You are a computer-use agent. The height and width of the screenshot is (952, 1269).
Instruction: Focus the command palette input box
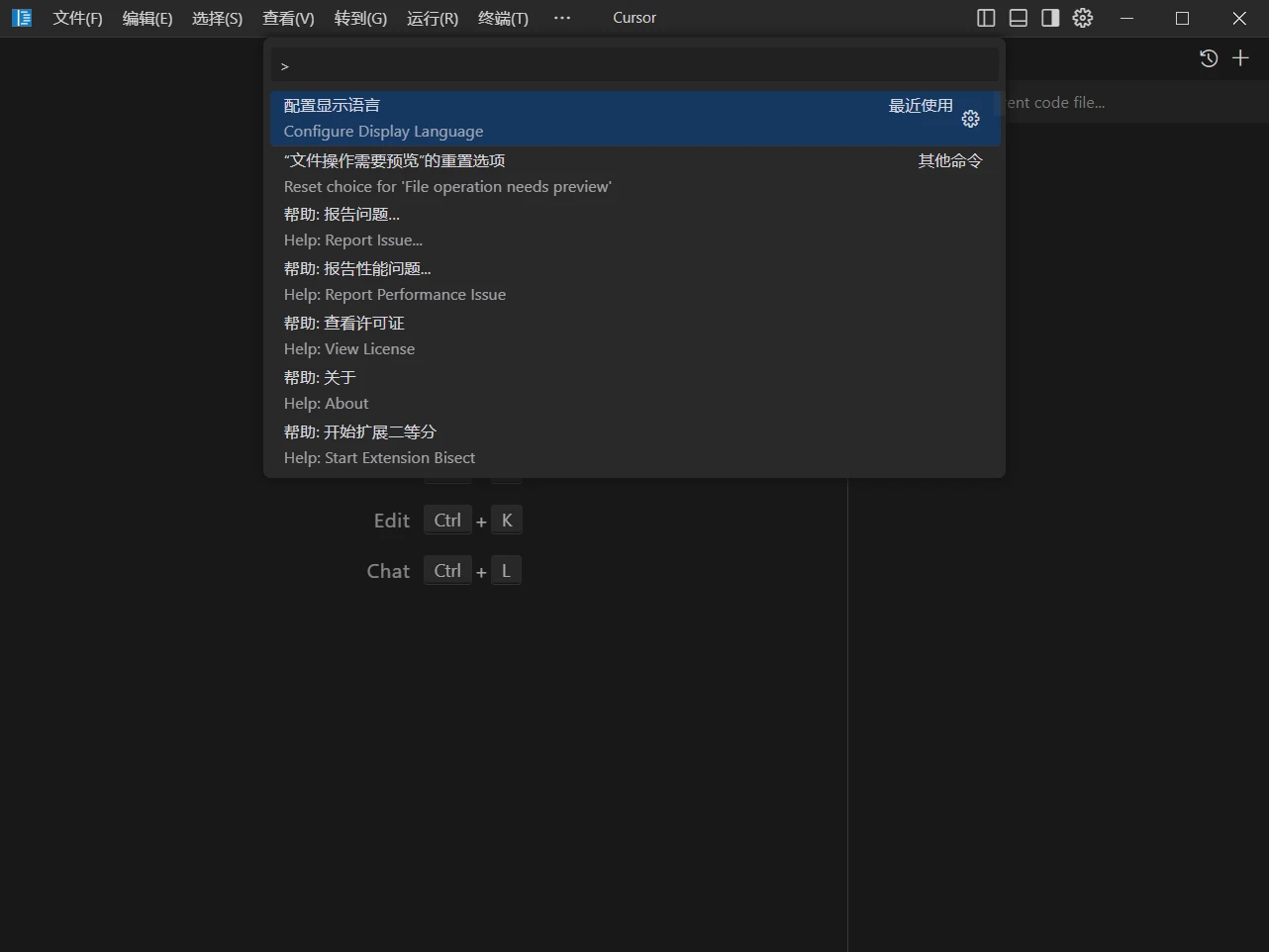tap(634, 65)
